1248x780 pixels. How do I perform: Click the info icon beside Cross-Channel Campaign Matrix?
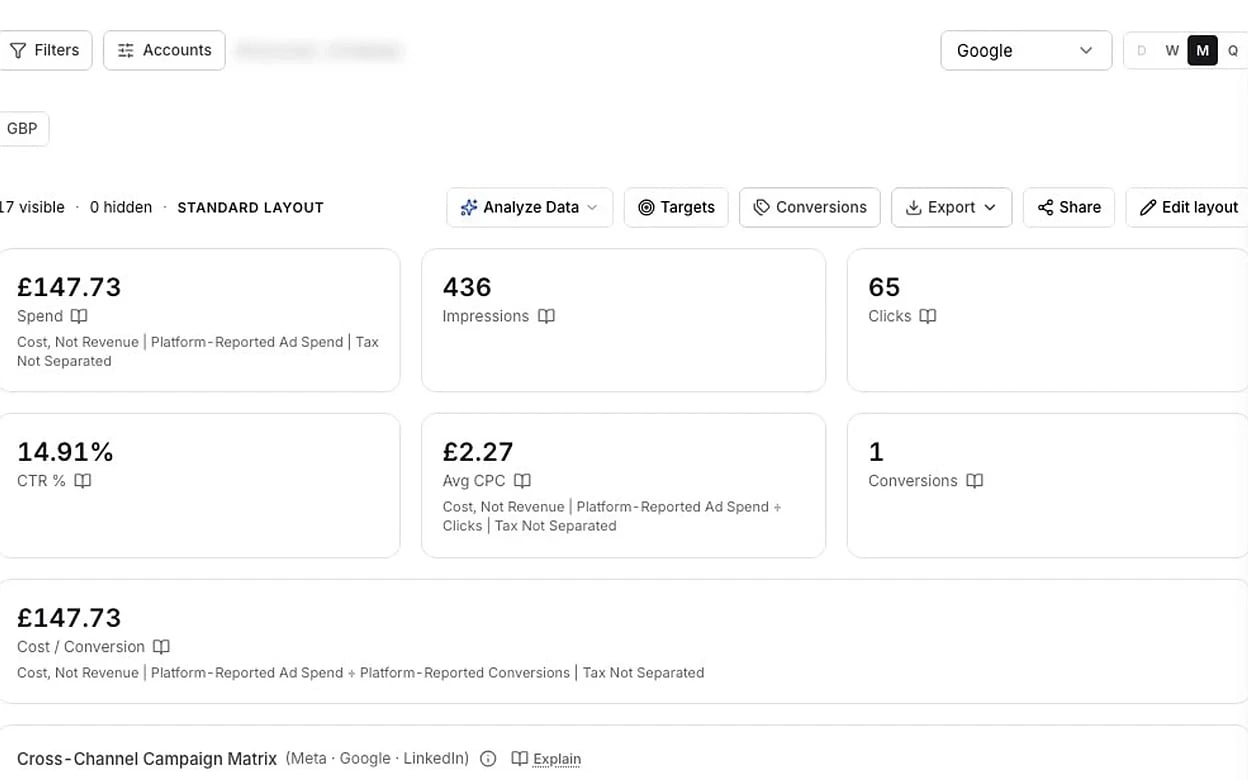click(488, 758)
